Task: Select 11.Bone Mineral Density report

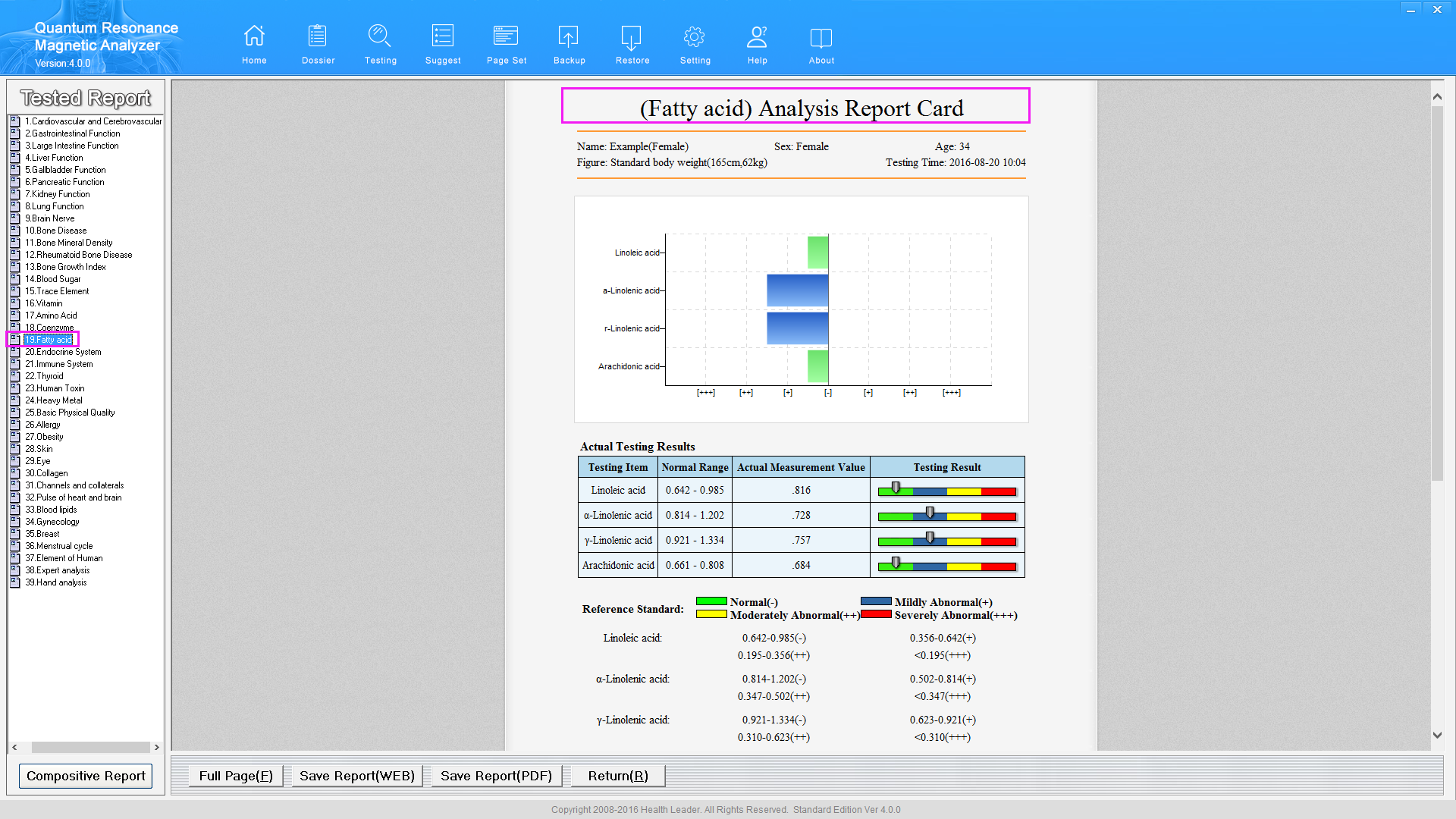Action: (68, 243)
